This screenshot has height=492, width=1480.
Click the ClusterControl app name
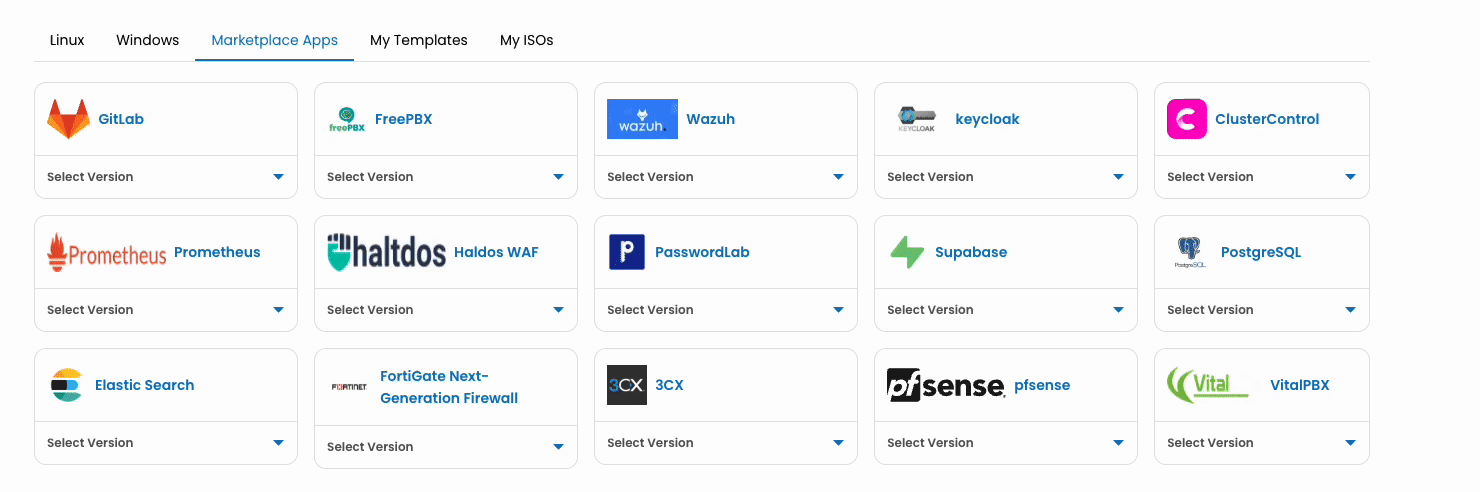pyautogui.click(x=1267, y=119)
